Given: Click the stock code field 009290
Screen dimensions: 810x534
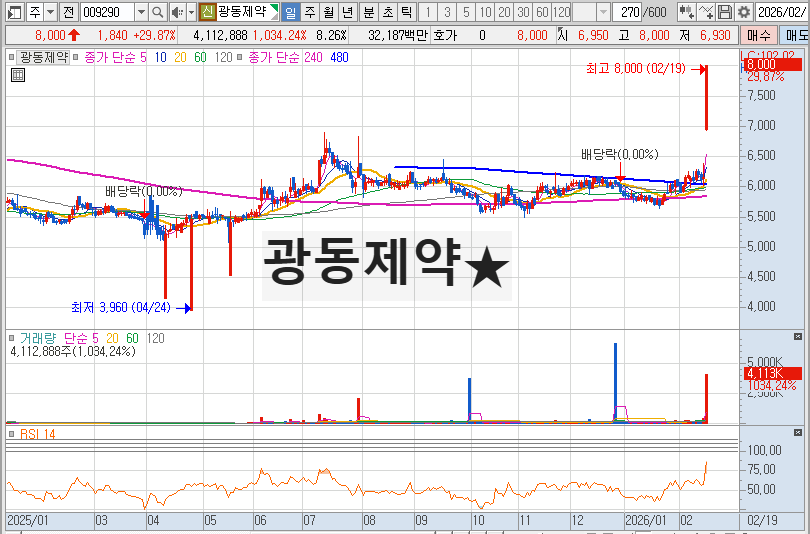Looking at the screenshot, I should pyautogui.click(x=107, y=12).
